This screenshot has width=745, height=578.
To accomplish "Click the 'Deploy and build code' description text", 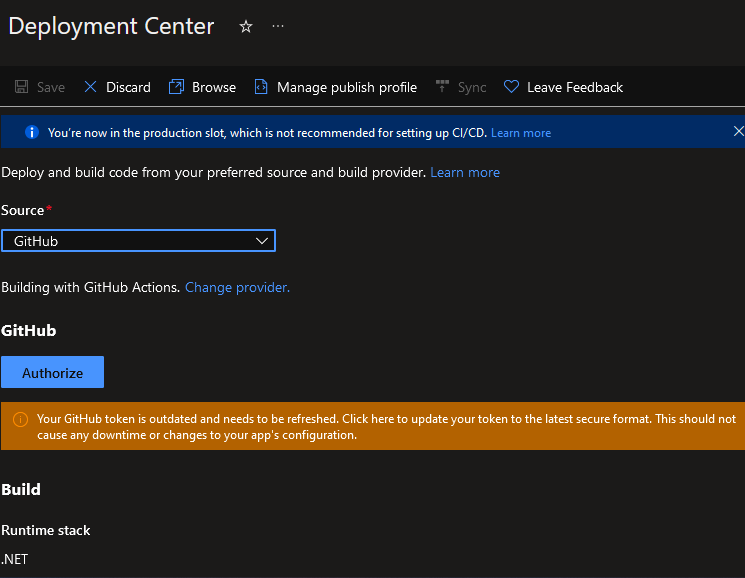I will (x=213, y=172).
